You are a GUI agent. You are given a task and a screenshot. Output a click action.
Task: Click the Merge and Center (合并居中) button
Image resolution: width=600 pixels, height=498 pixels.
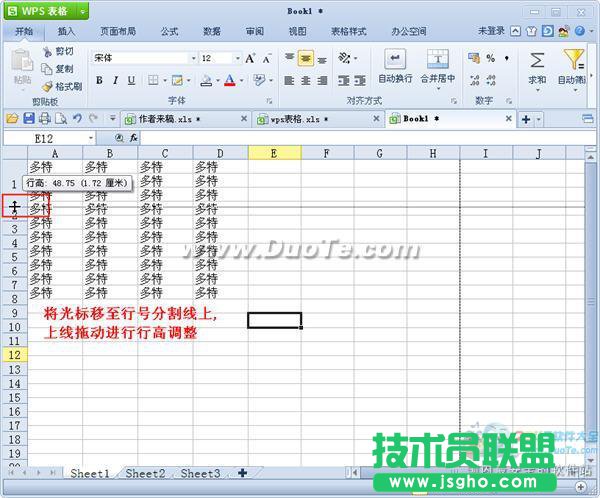click(x=437, y=65)
